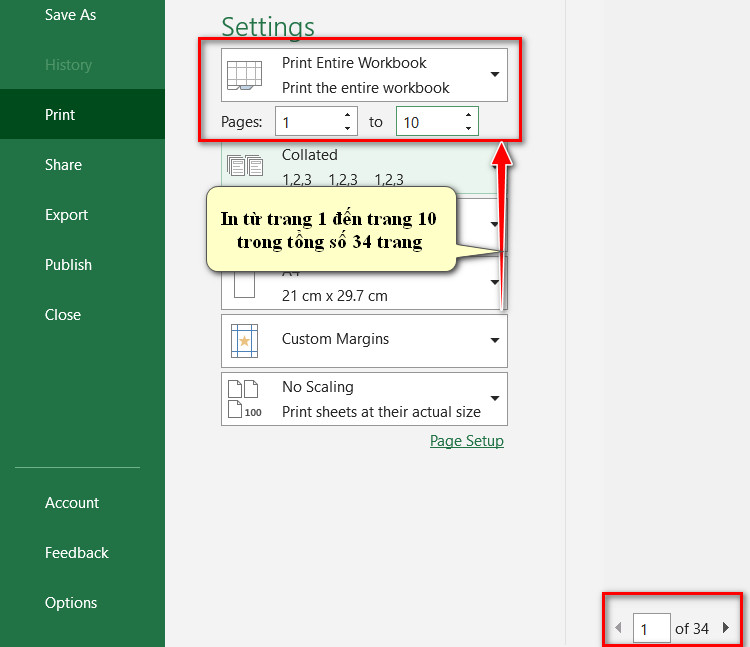Viewport: 750px width, 647px height.
Task: Go to previous preview page arrow
Action: (618, 627)
